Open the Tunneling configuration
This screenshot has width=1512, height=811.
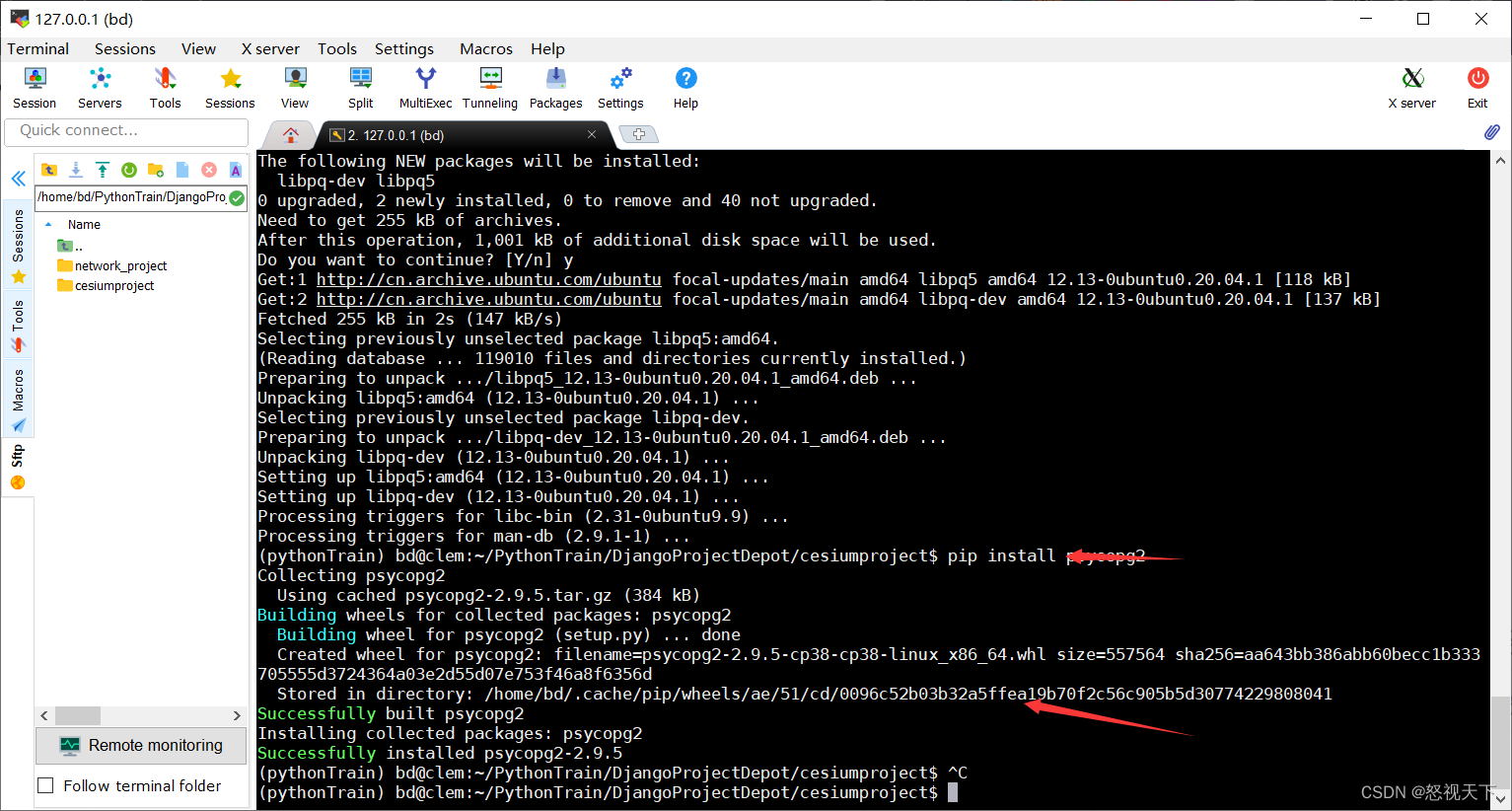[x=490, y=87]
